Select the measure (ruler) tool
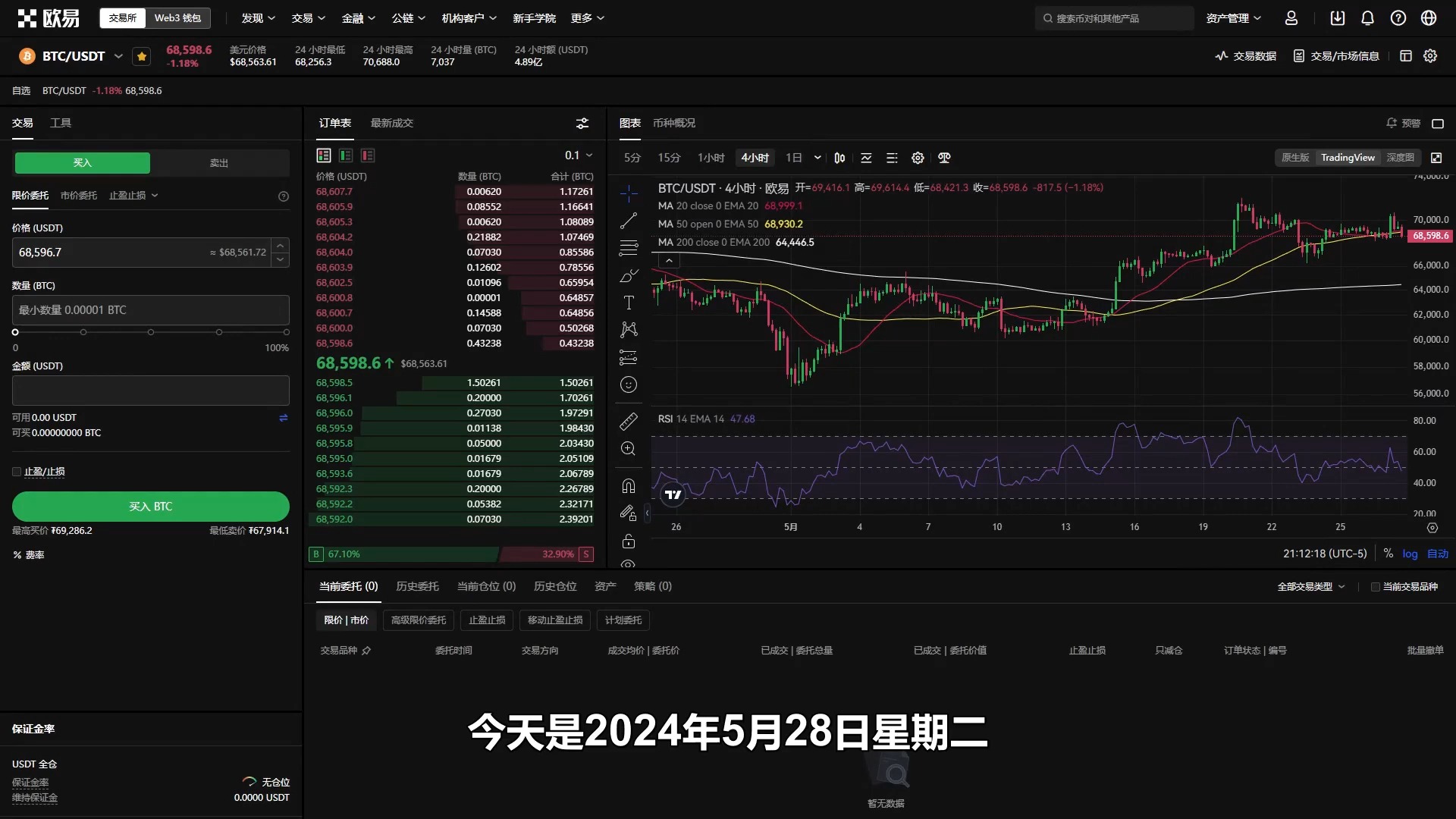This screenshot has width=1456, height=819. (x=629, y=421)
